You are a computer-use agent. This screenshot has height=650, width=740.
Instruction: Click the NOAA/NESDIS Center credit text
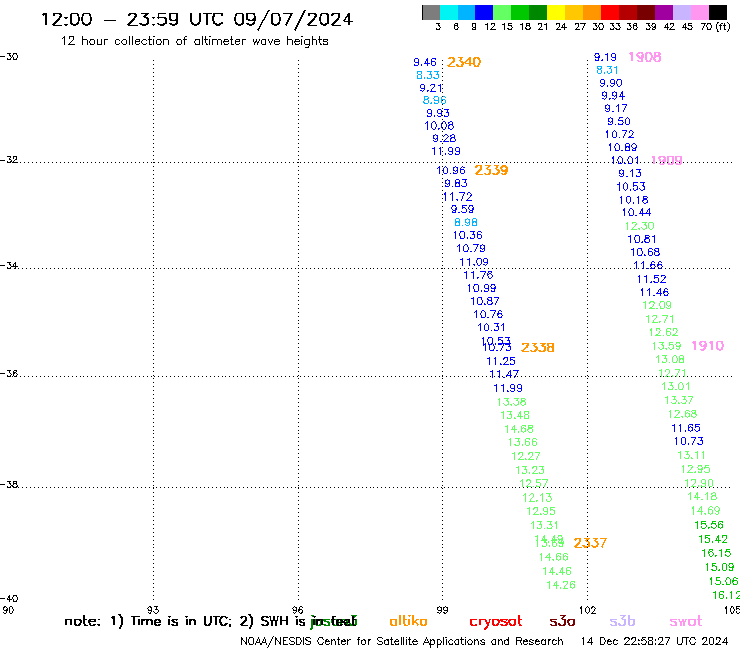[x=402, y=642]
